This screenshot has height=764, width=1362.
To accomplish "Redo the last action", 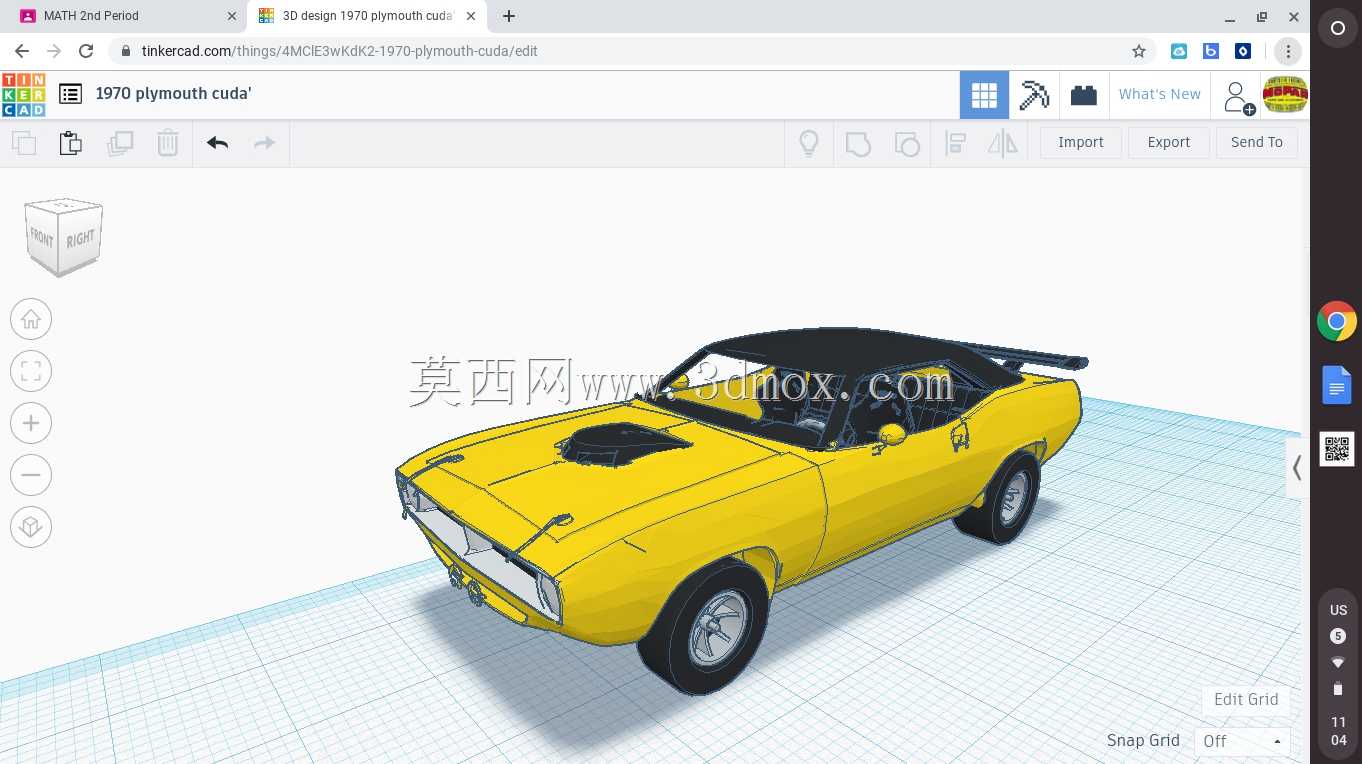I will 264,143.
